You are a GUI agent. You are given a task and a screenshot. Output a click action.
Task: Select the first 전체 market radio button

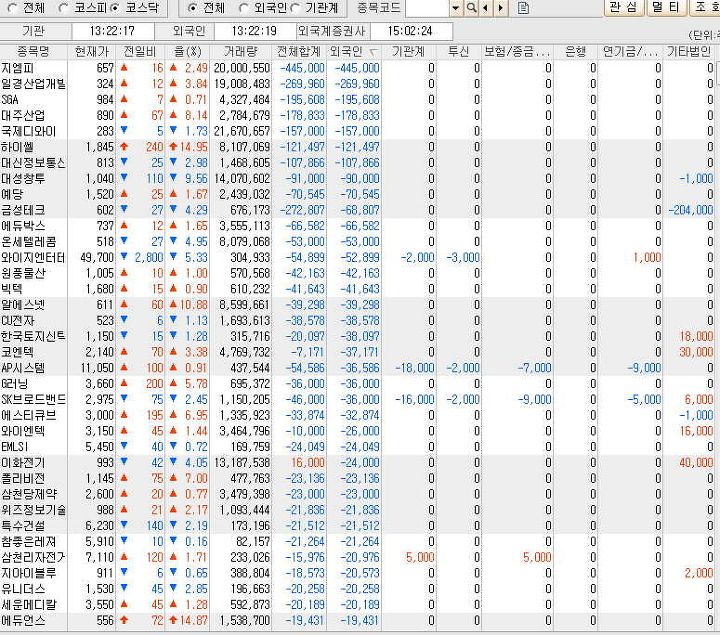click(x=12, y=8)
